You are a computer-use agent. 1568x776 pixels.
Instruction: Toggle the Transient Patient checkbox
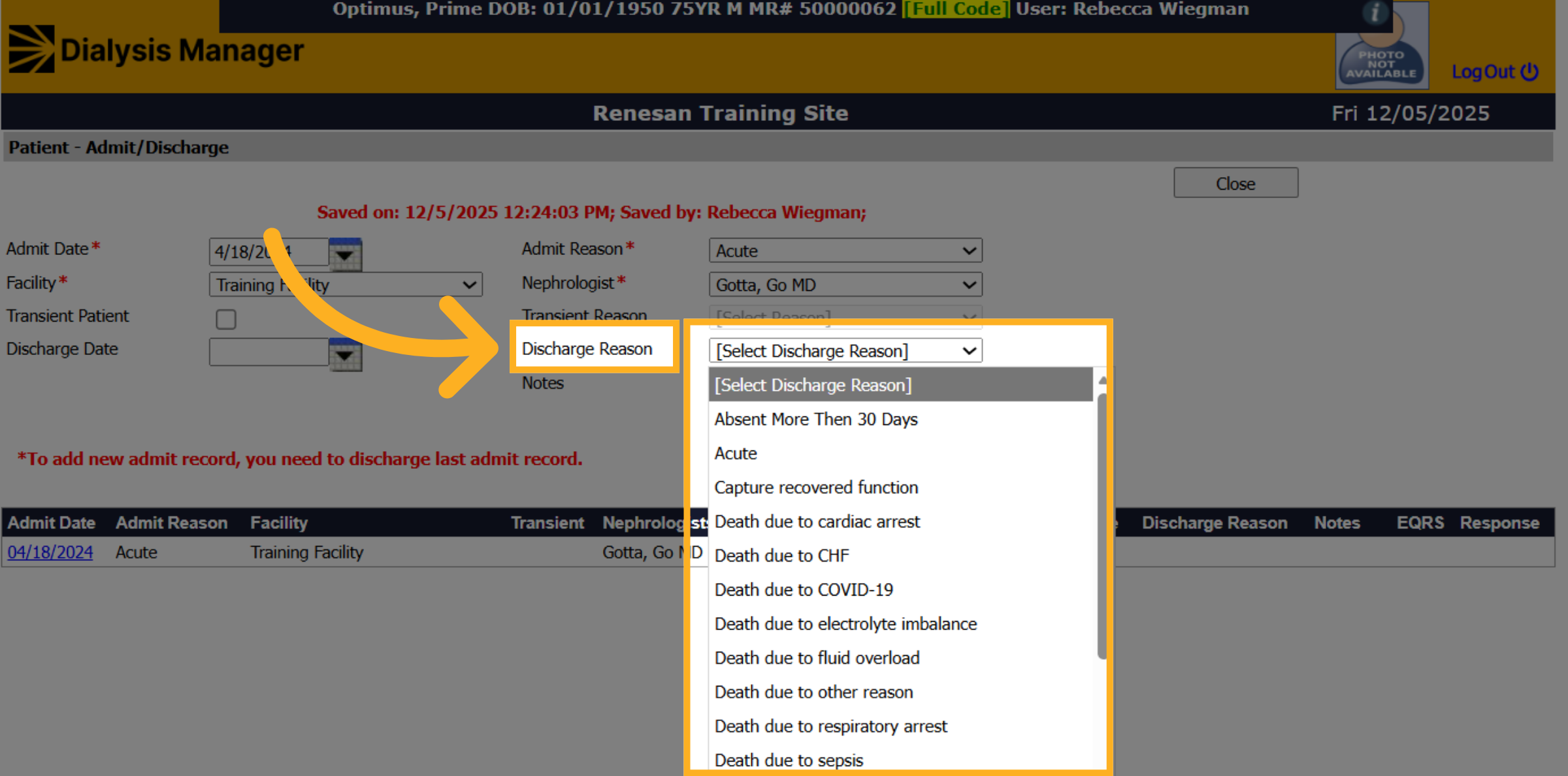[x=226, y=319]
